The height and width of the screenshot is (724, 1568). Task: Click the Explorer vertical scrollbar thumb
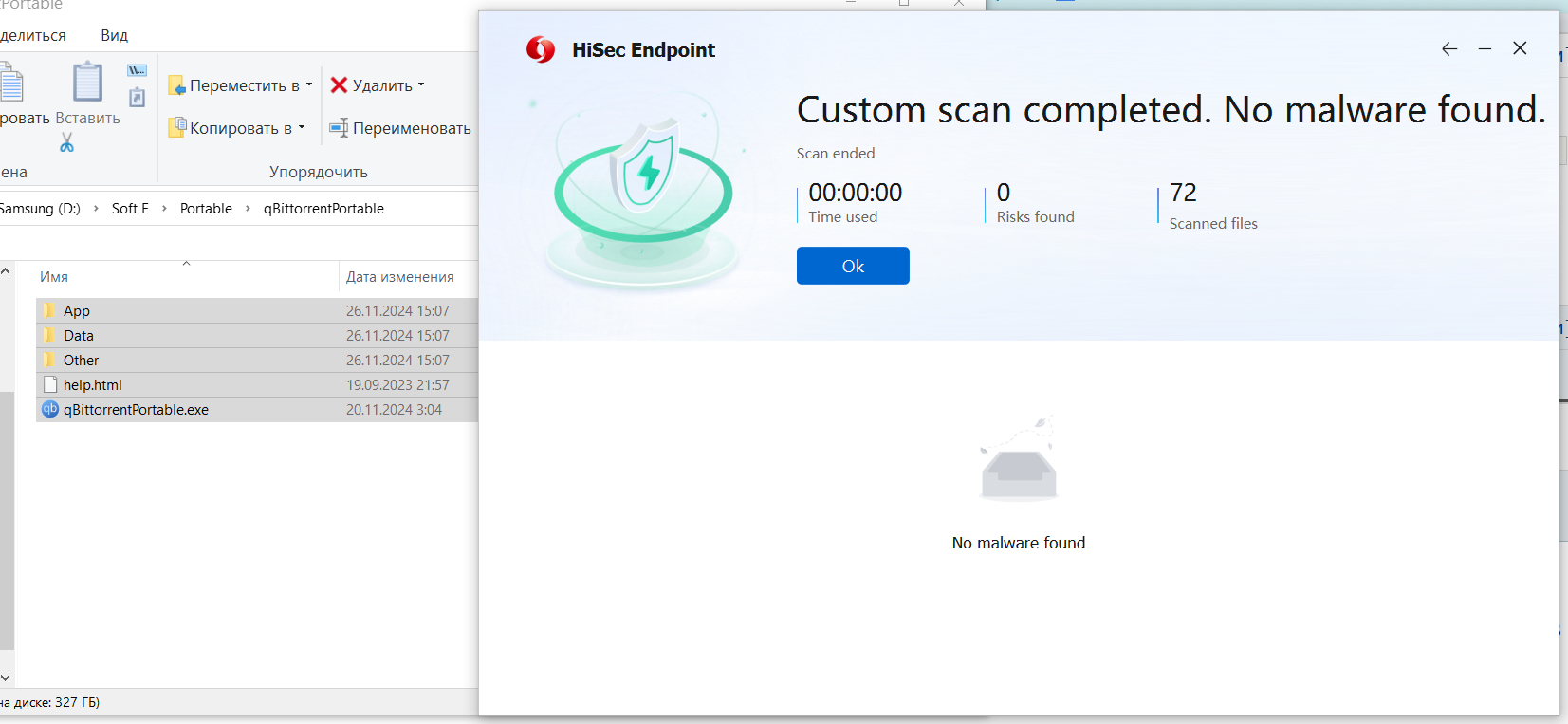point(7,520)
